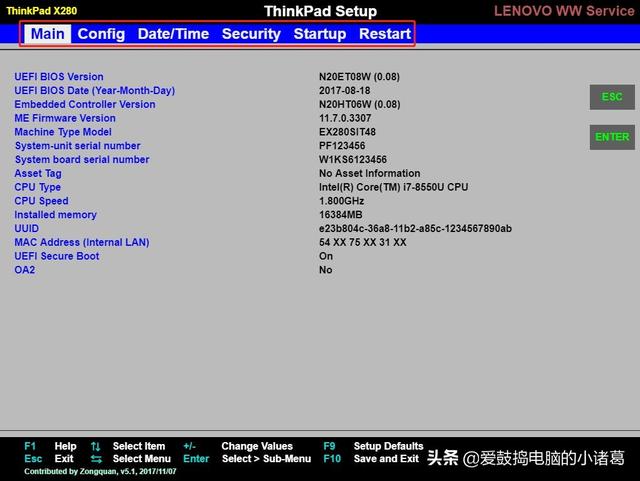
Task: Select System-unit serial number label
Action: [x=78, y=146]
